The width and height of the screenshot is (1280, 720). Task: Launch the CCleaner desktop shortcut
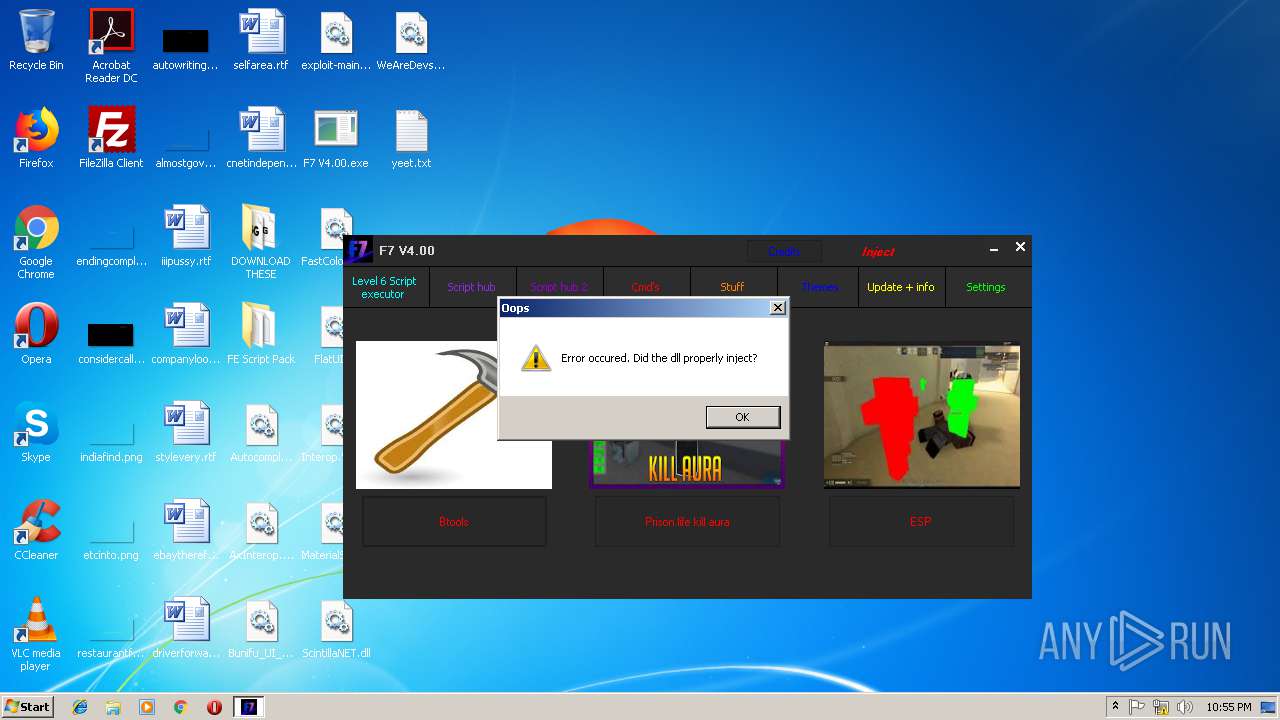click(36, 531)
